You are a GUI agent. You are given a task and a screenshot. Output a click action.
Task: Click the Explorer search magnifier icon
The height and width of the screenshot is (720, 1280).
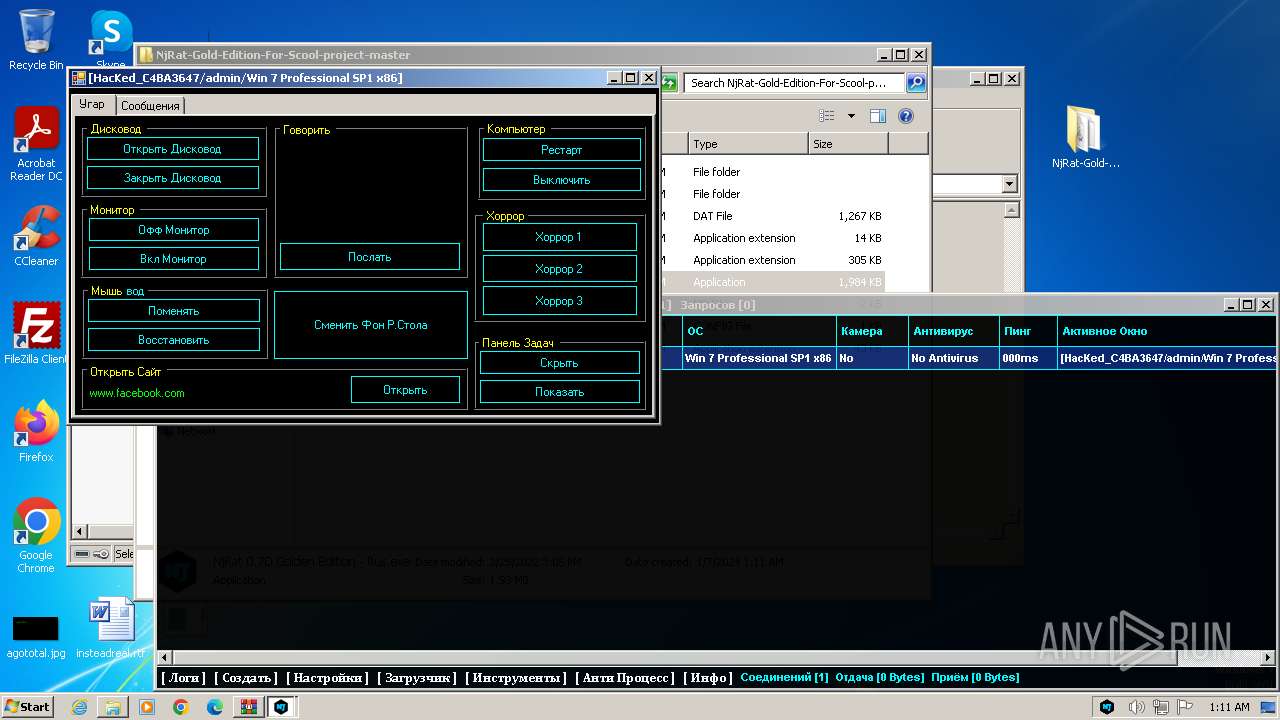point(916,83)
